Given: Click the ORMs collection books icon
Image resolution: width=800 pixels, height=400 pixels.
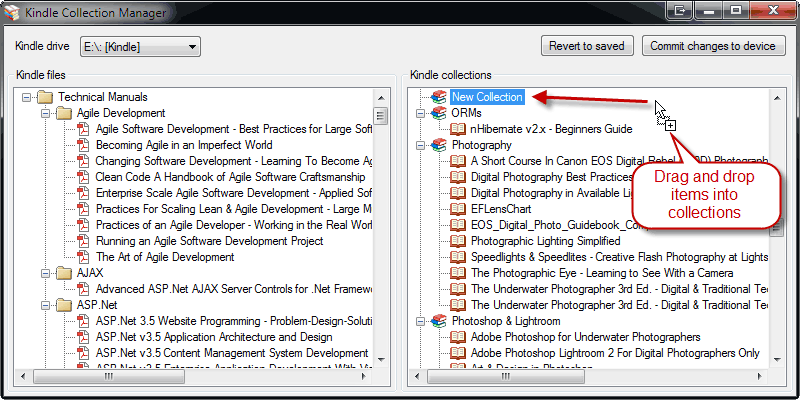Looking at the screenshot, I should pyautogui.click(x=439, y=113).
